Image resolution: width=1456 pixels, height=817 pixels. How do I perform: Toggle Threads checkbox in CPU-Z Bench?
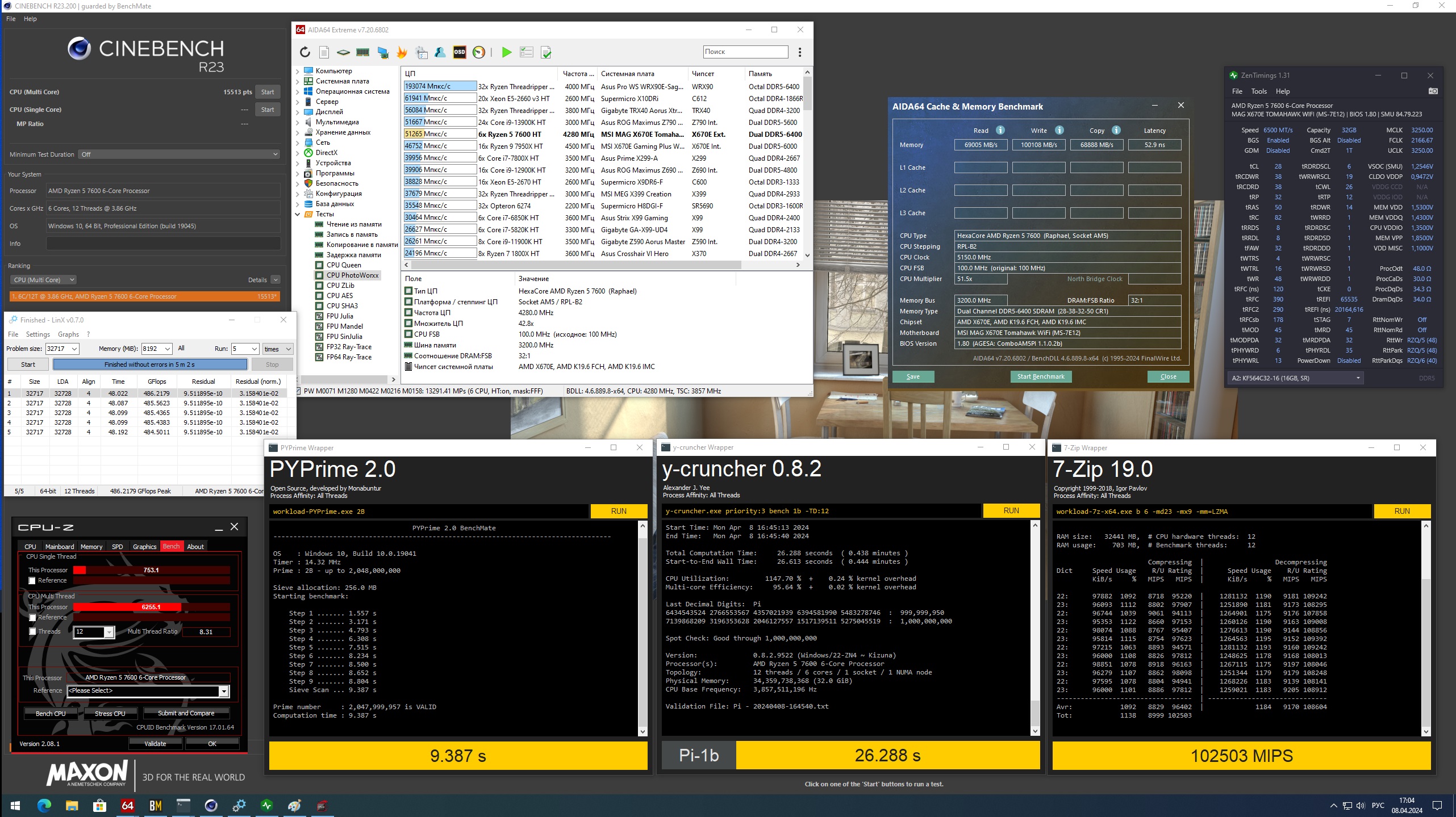point(32,631)
